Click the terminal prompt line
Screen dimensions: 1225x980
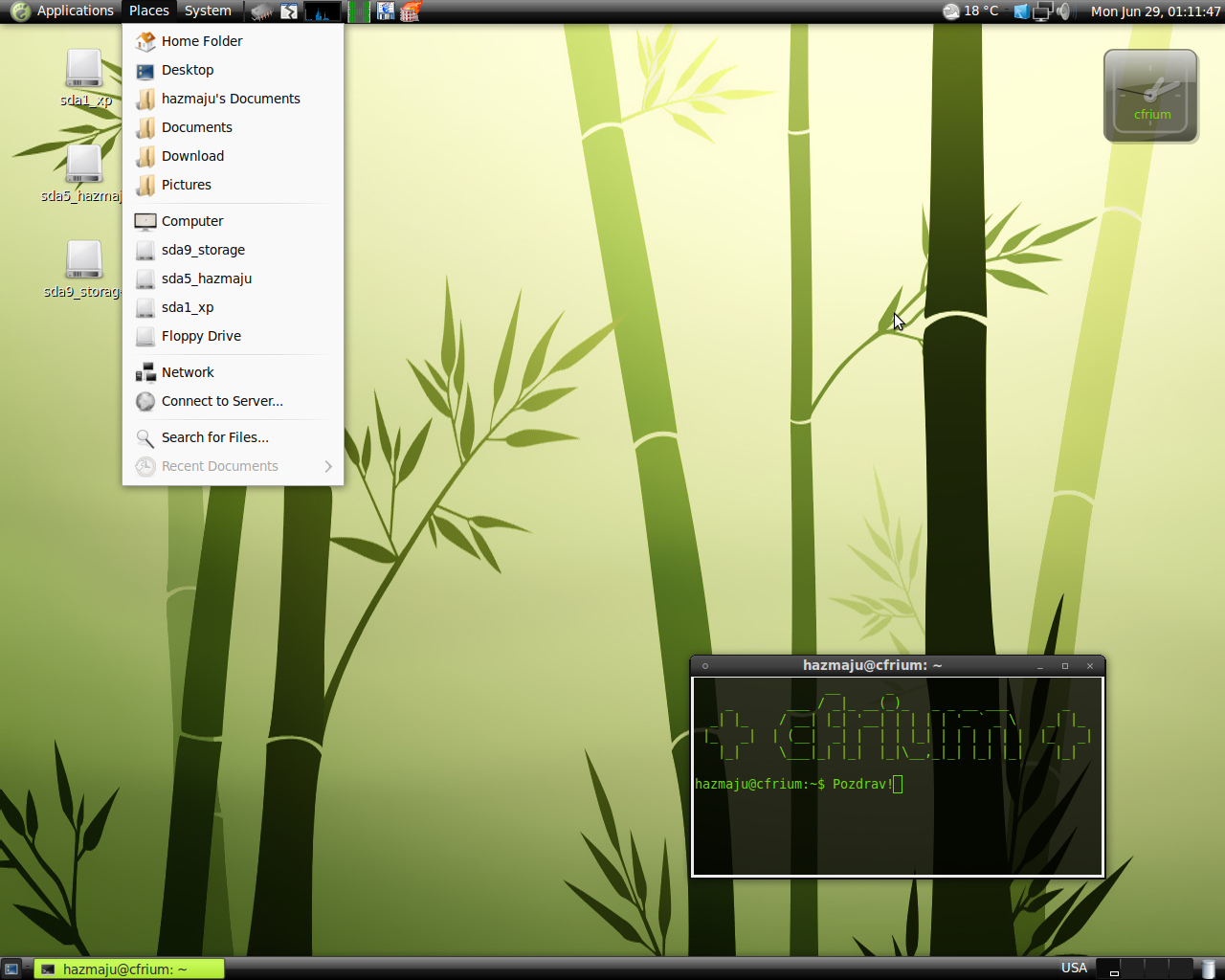click(x=798, y=785)
